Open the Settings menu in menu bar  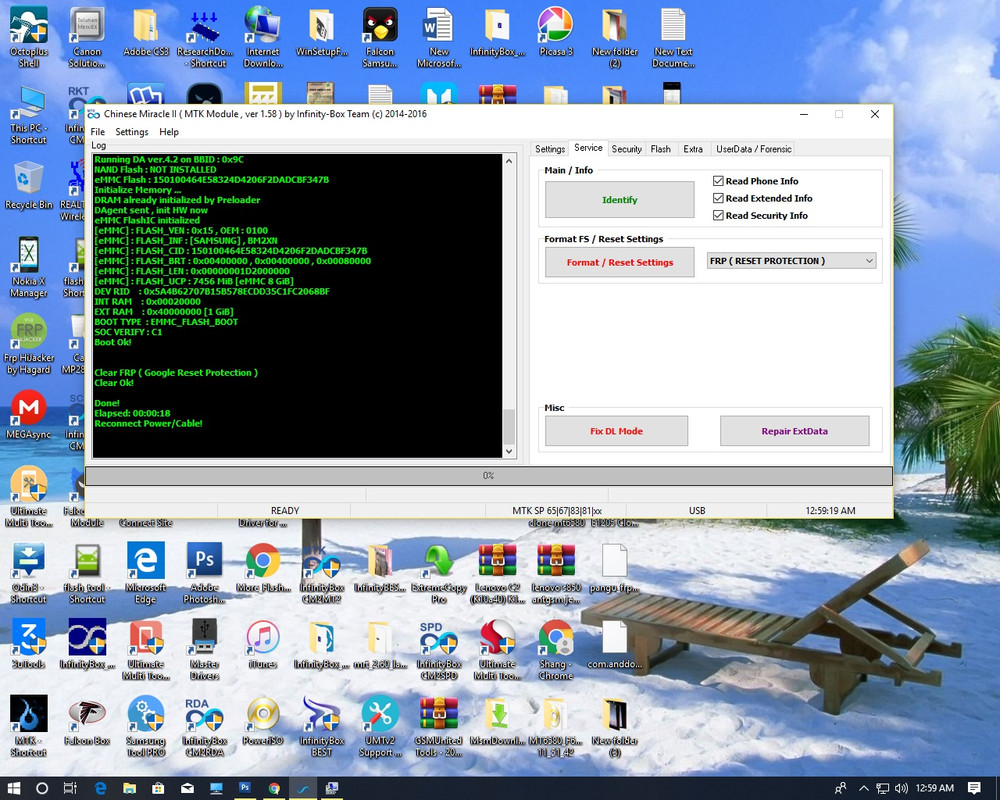click(x=131, y=132)
